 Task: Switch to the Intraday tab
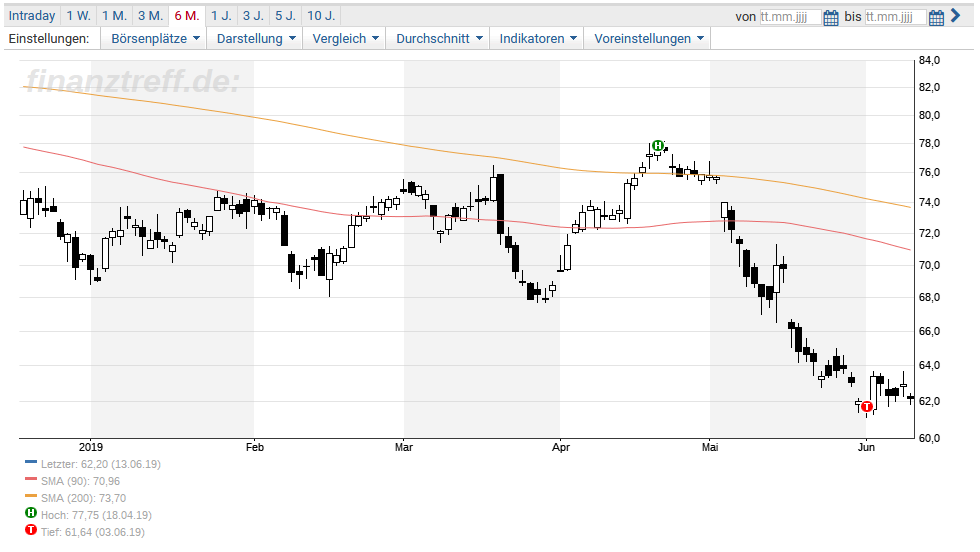[x=32, y=16]
